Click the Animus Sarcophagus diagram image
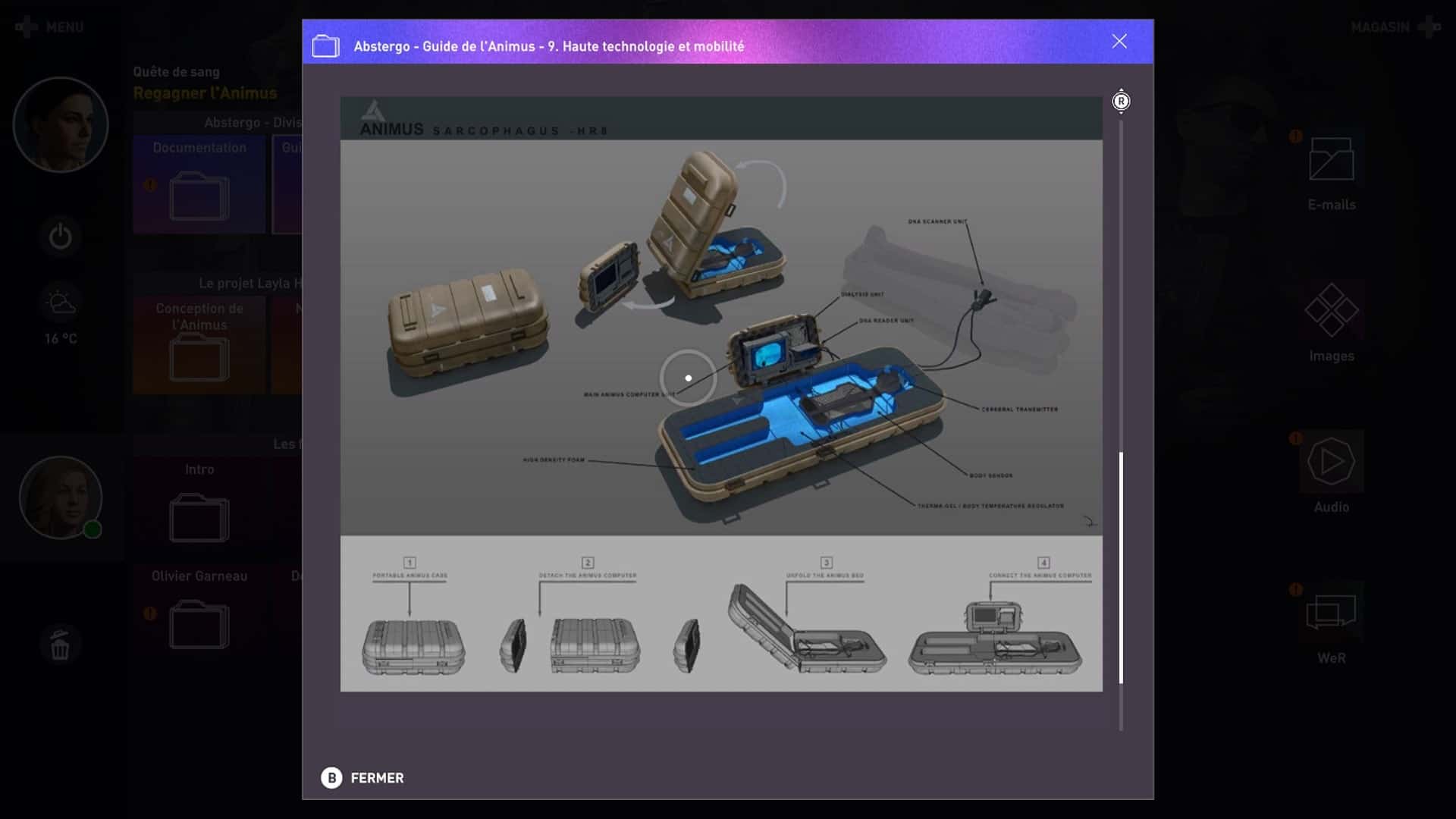This screenshot has width=1456, height=819. [720, 394]
